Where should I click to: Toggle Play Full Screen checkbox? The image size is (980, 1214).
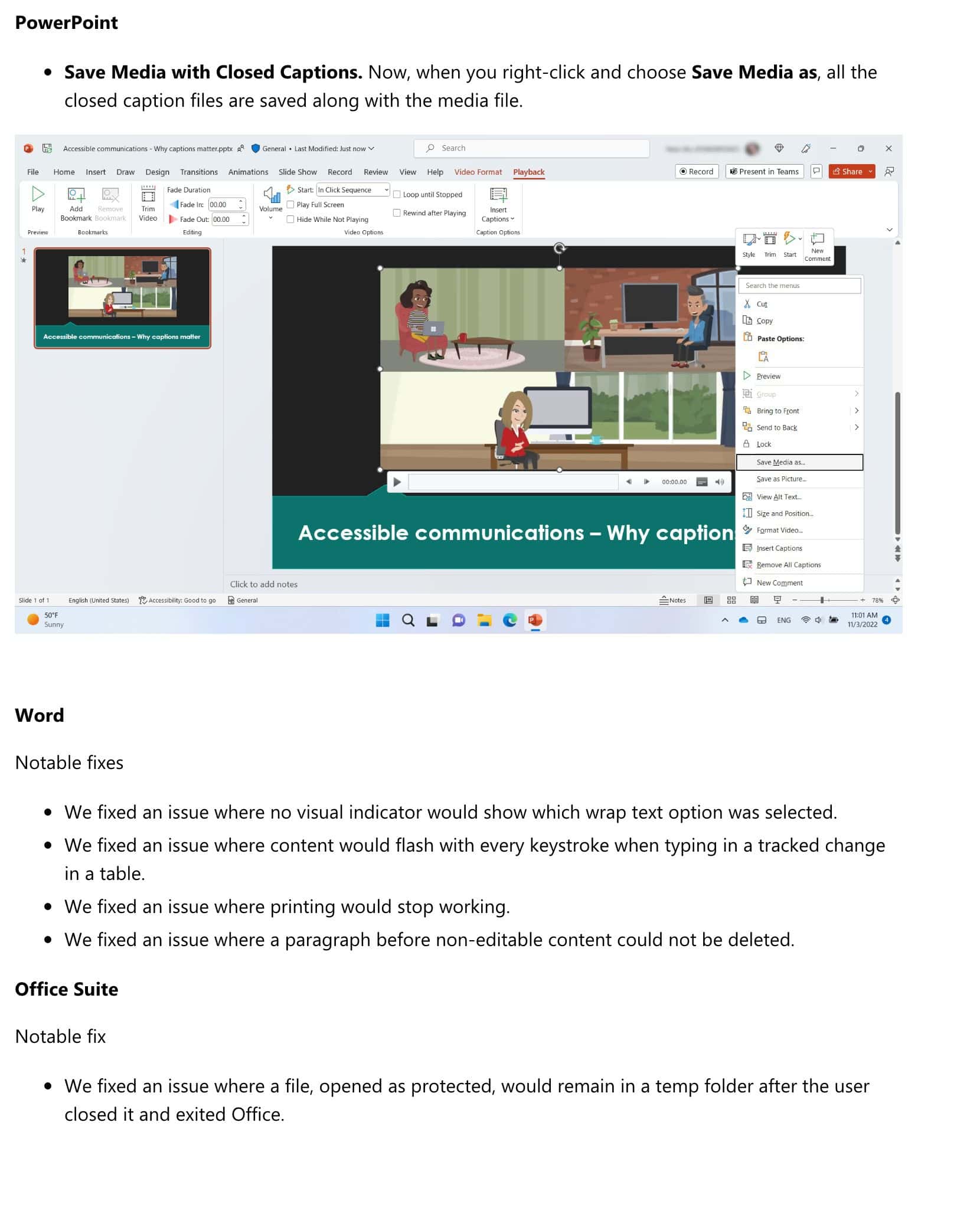pos(290,205)
